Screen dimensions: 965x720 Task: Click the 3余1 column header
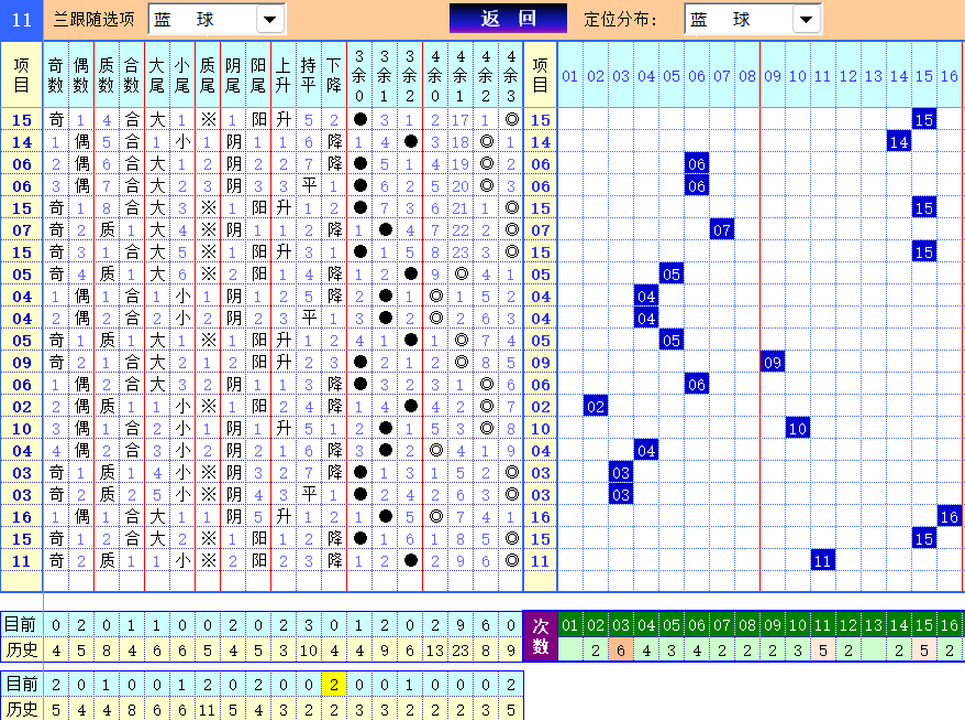385,74
